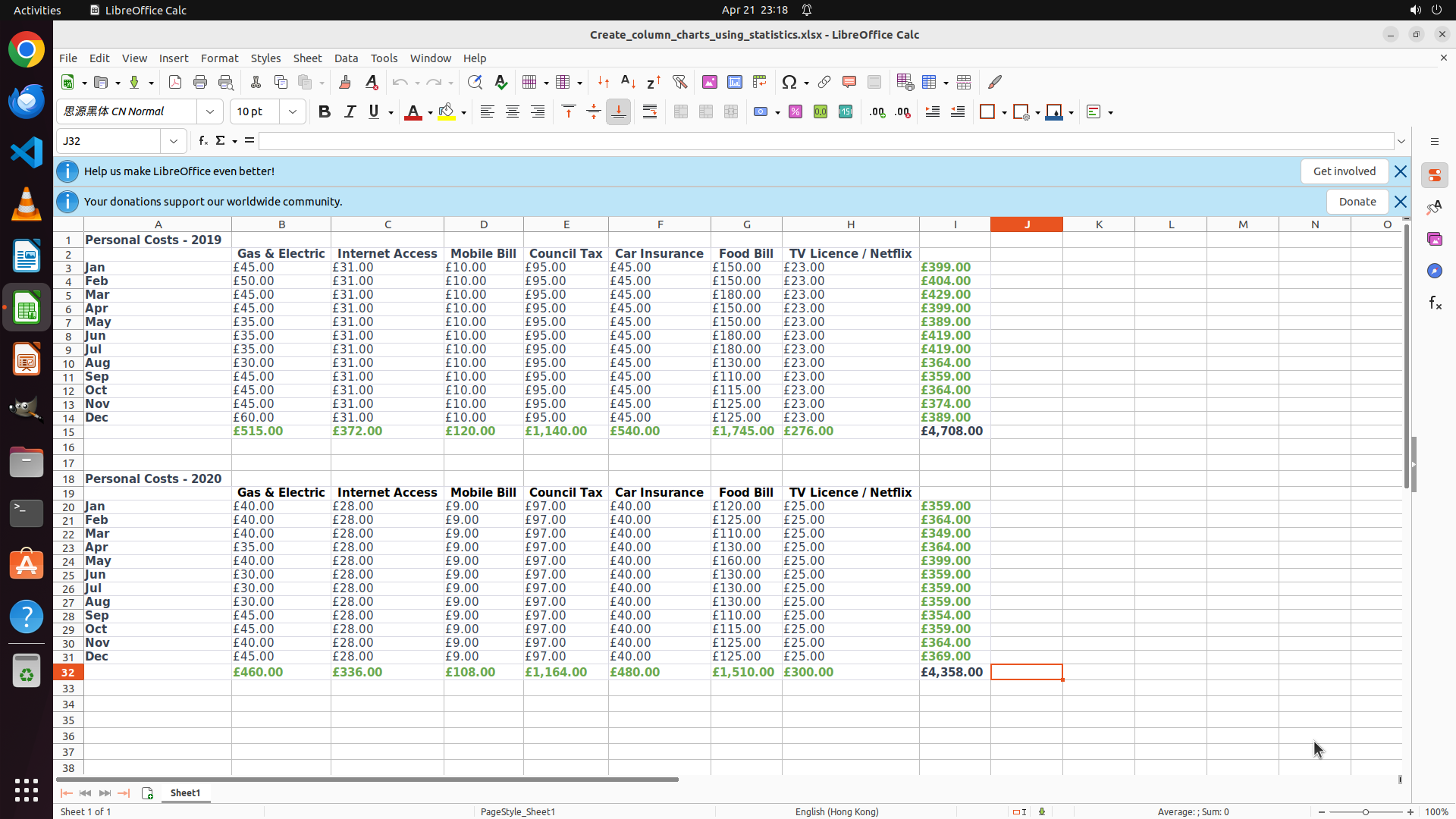Open the Data menu
This screenshot has height=819, width=1456.
click(x=346, y=58)
